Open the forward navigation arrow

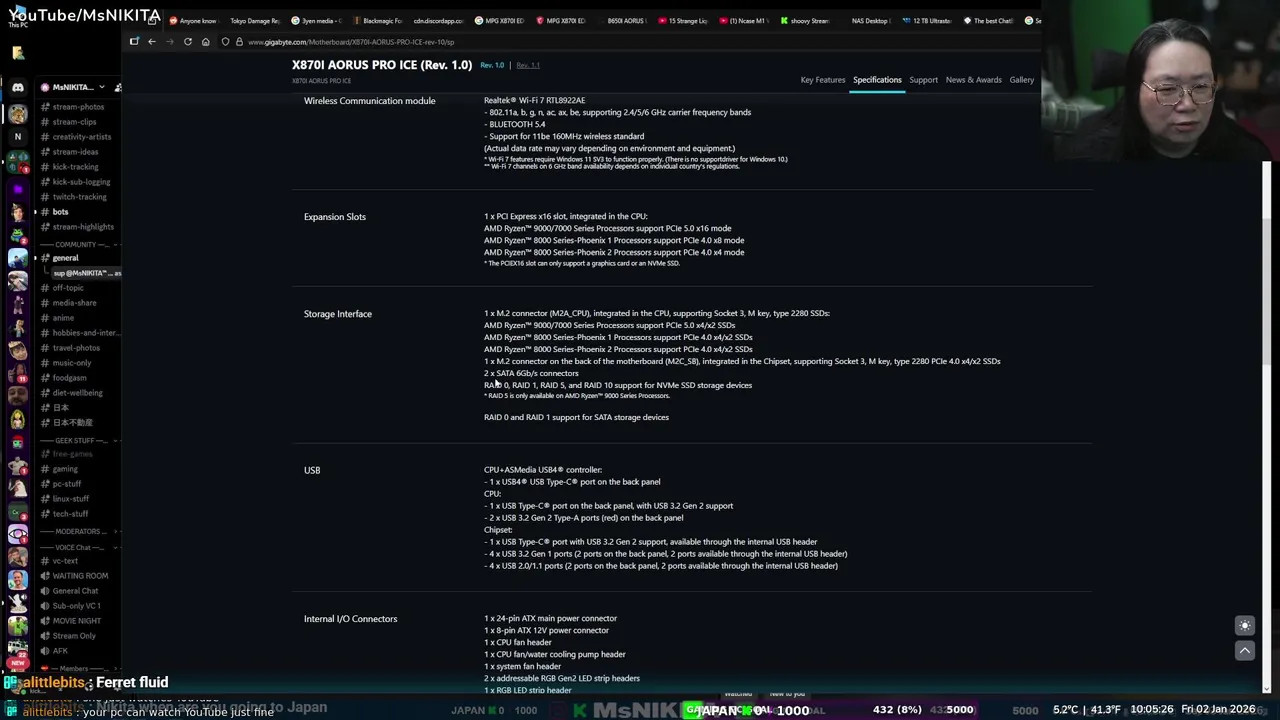pyautogui.click(x=169, y=41)
